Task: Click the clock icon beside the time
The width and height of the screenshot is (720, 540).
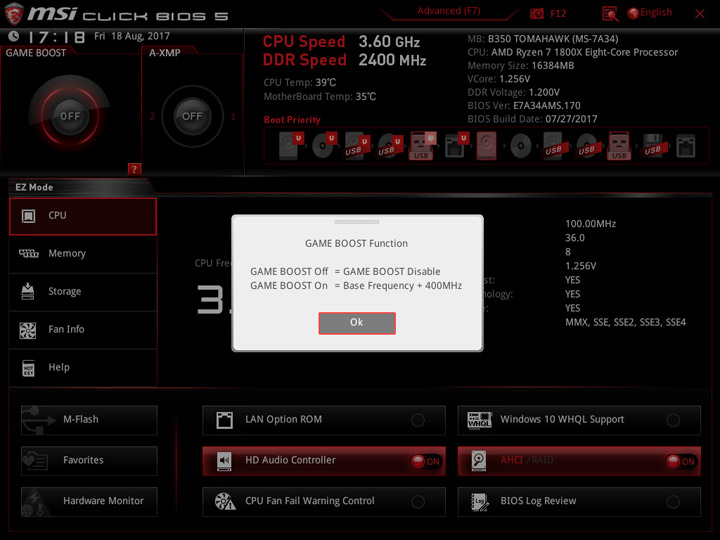Action: 14,36
